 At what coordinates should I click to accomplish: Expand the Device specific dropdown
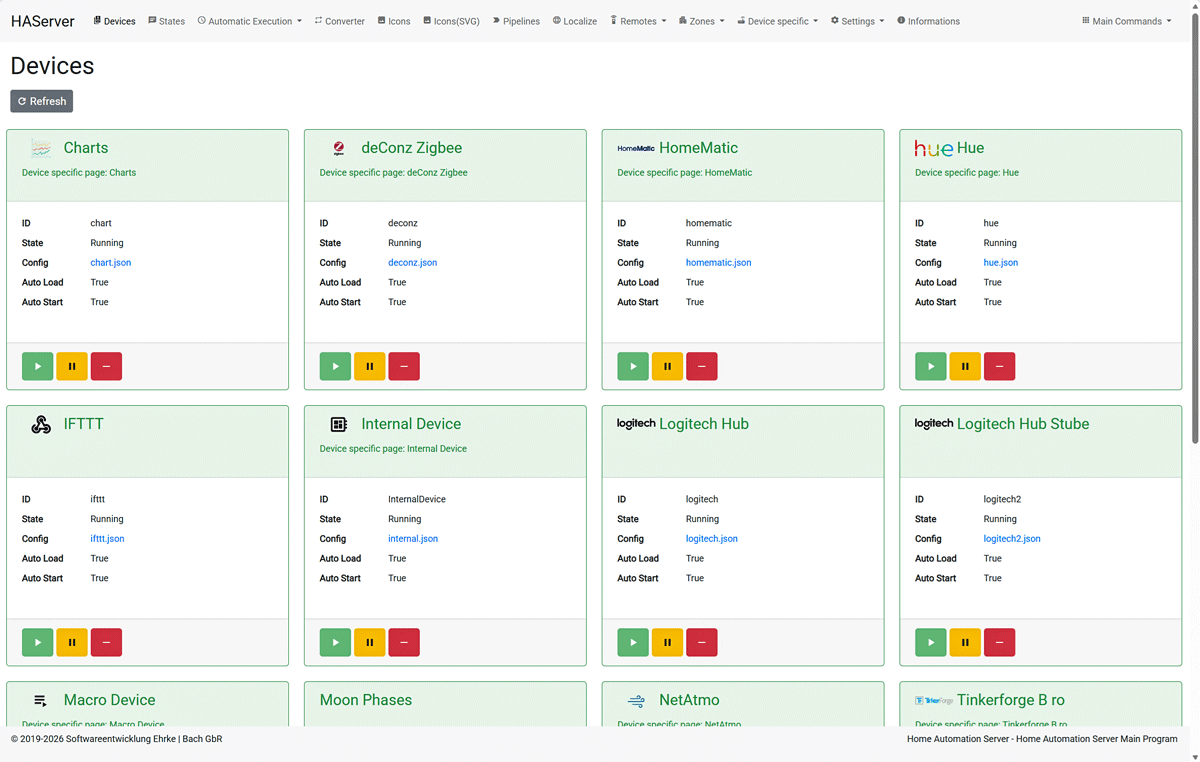coord(777,21)
